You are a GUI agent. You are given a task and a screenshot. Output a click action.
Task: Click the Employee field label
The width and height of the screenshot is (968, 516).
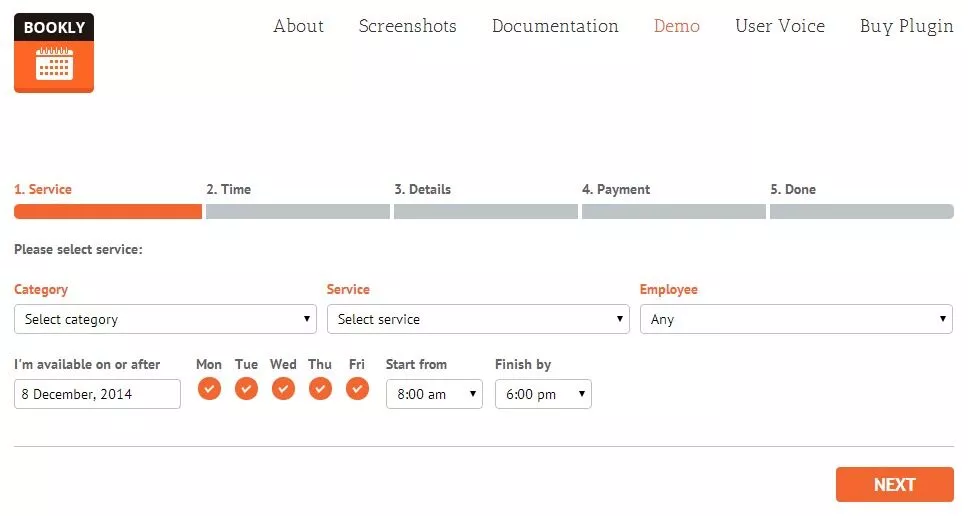tap(669, 289)
